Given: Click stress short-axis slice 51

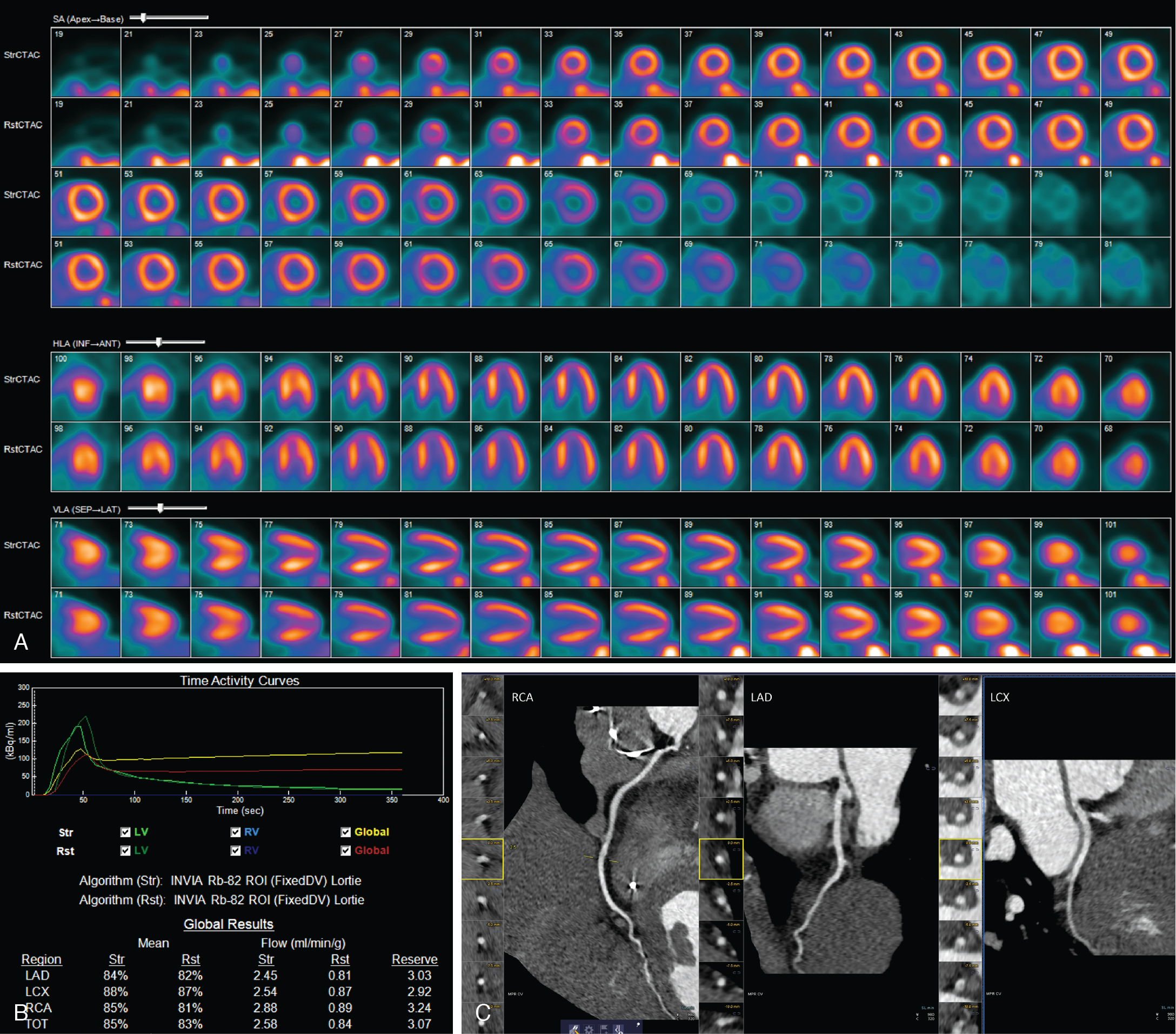Looking at the screenshot, I should [86, 202].
